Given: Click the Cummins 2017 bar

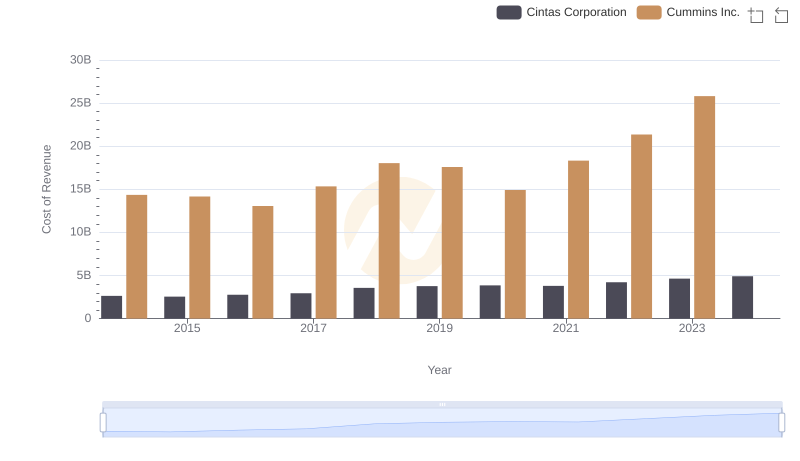Looking at the screenshot, I should pyautogui.click(x=326, y=252).
